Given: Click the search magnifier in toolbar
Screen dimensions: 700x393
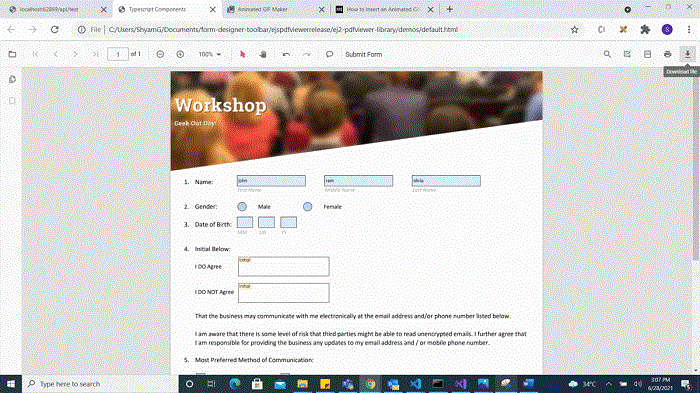Looking at the screenshot, I should tap(607, 54).
